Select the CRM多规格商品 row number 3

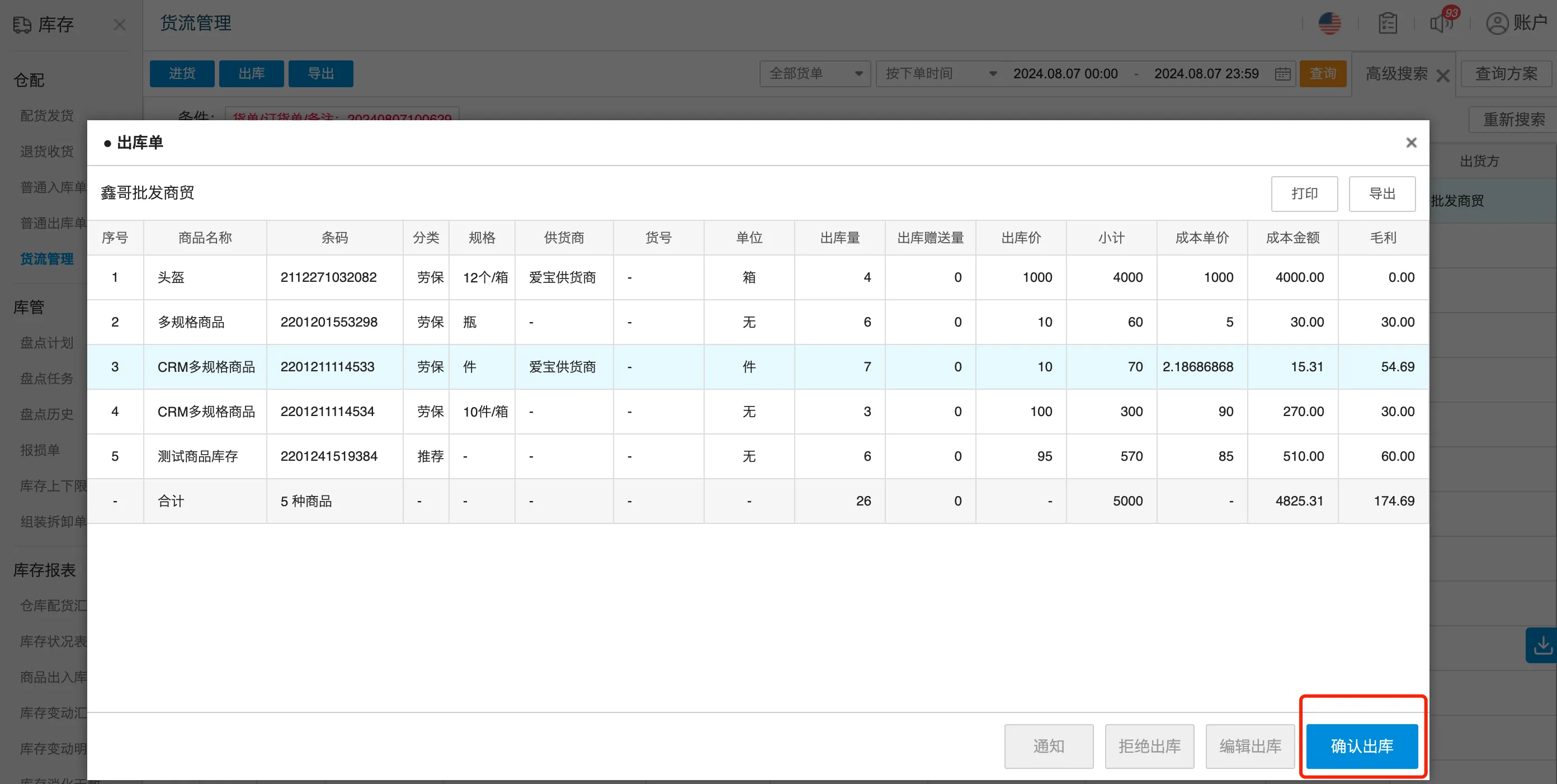click(x=205, y=367)
